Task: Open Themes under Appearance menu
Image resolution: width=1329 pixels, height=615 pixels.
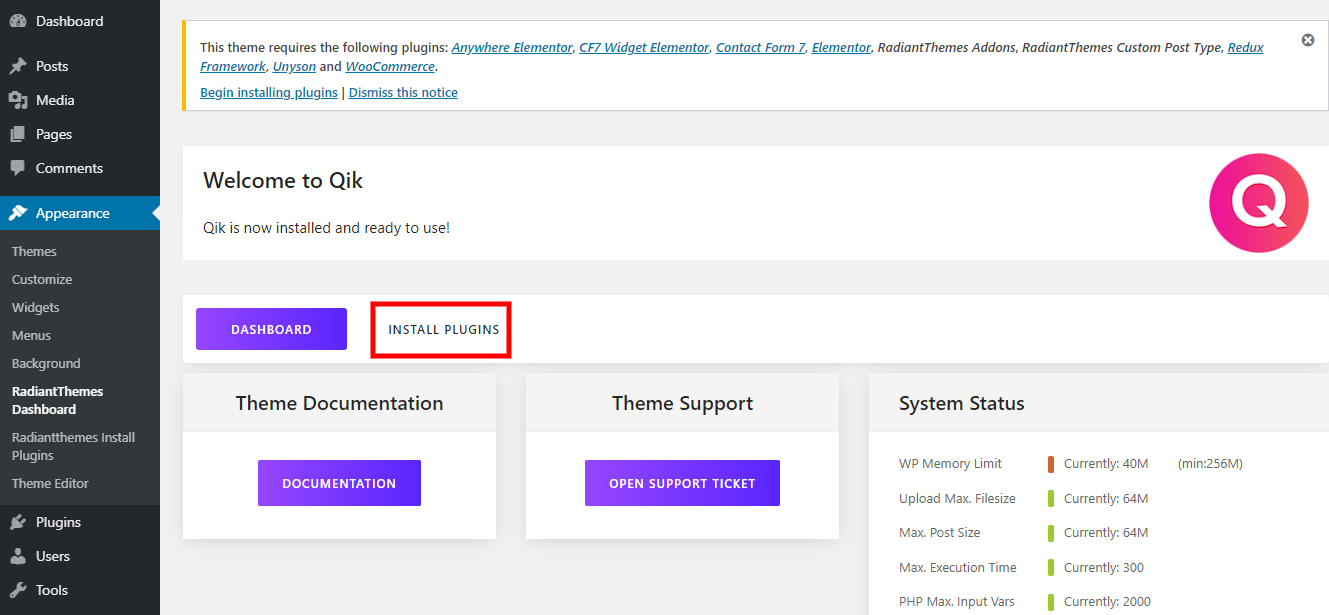Action: [x=34, y=251]
